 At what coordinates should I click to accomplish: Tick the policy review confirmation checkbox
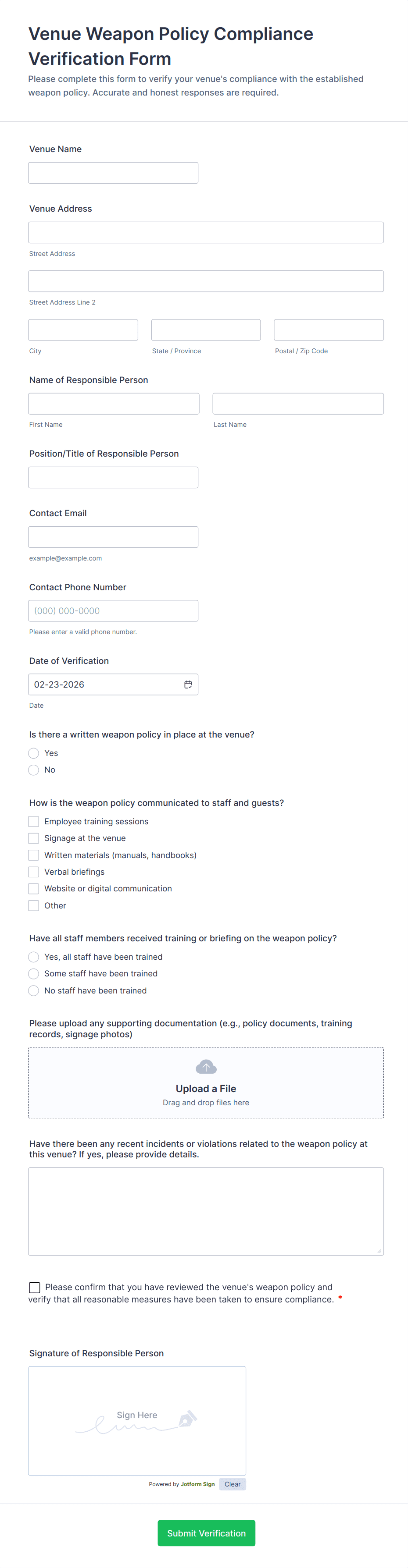coord(35,1288)
